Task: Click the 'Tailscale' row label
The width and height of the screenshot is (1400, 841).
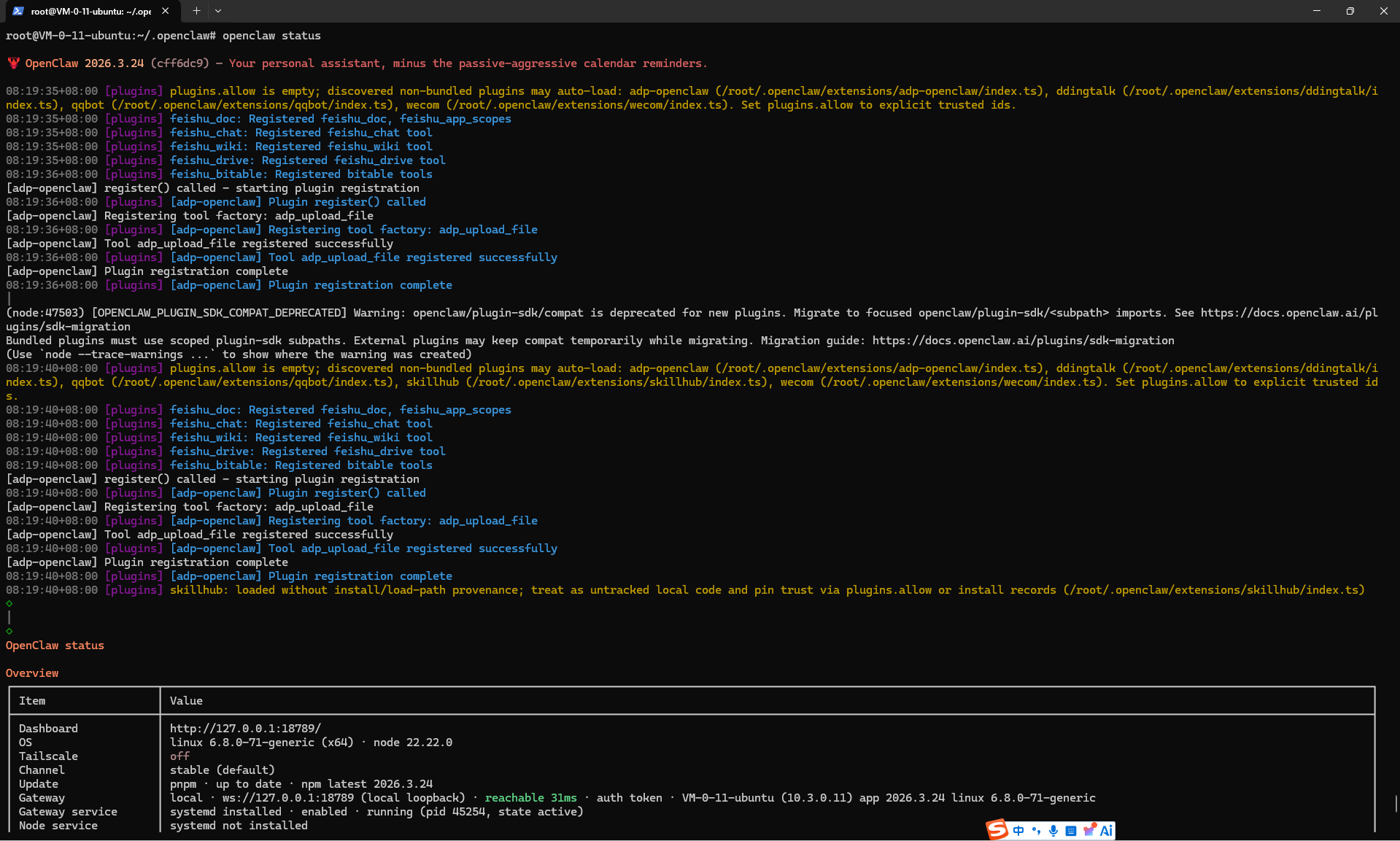Action: 48,756
